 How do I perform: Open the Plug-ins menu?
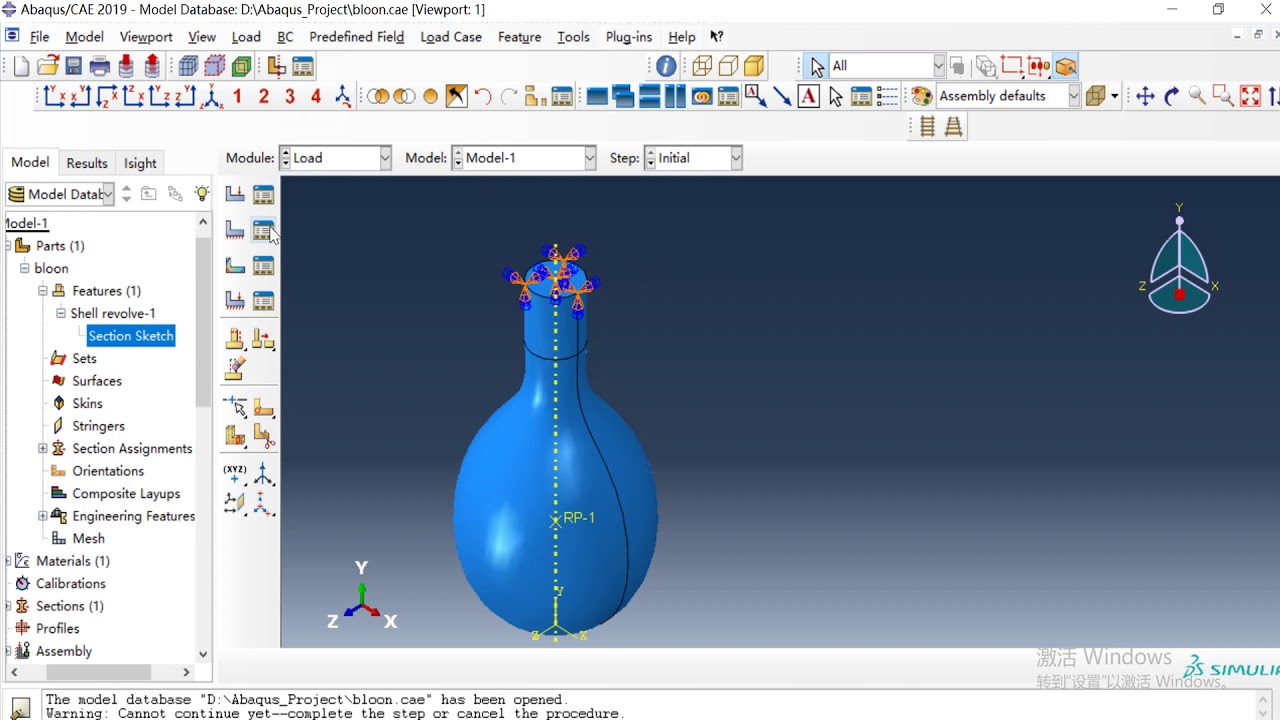[x=629, y=37]
